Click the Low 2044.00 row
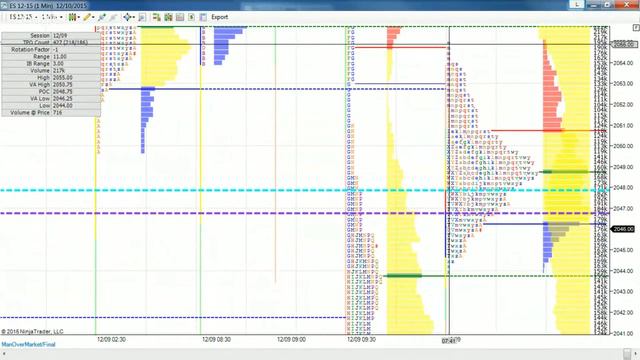 click(51, 105)
